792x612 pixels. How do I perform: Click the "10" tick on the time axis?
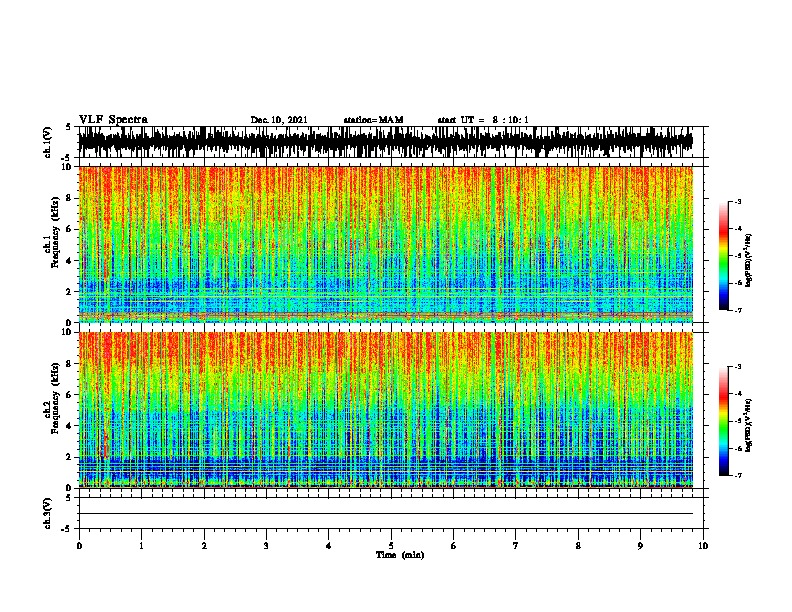click(703, 546)
